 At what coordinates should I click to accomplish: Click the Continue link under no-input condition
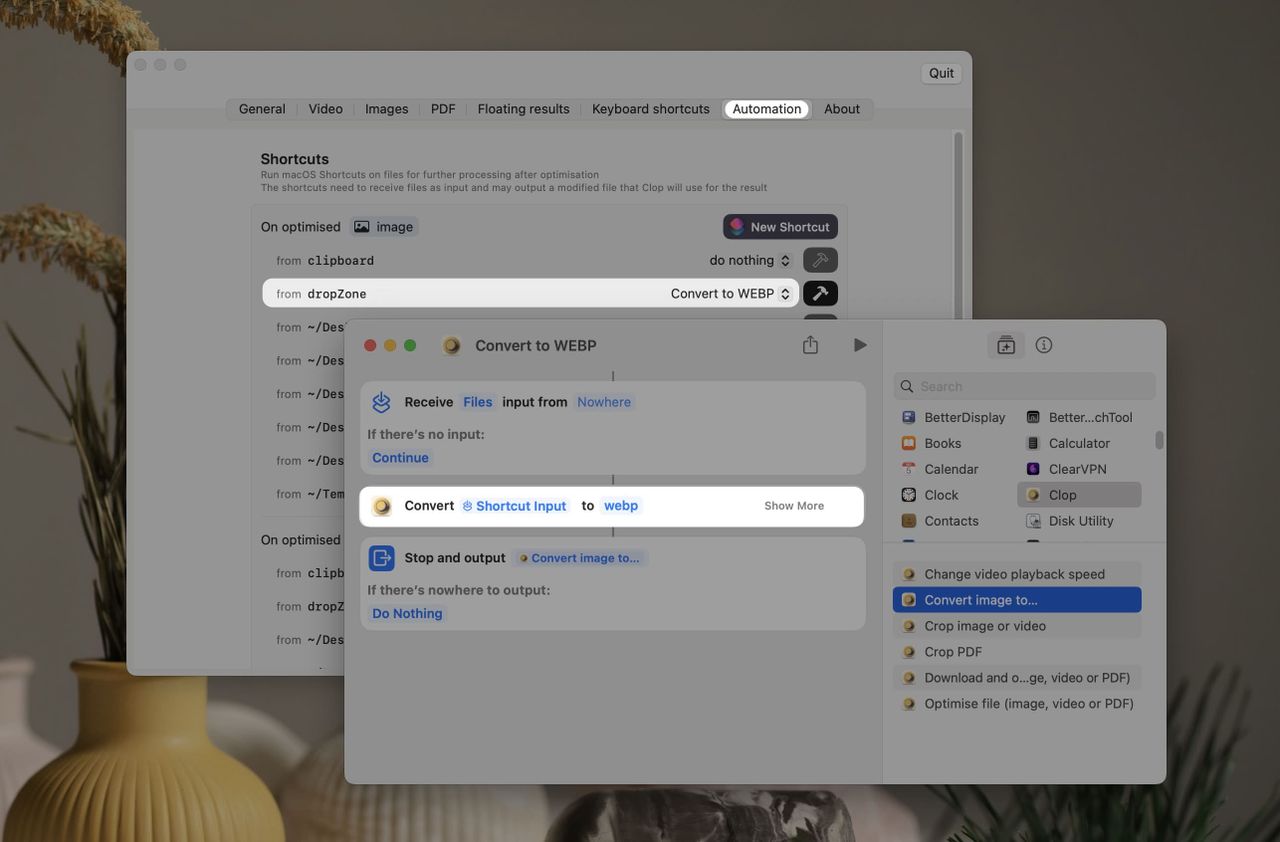pos(400,456)
